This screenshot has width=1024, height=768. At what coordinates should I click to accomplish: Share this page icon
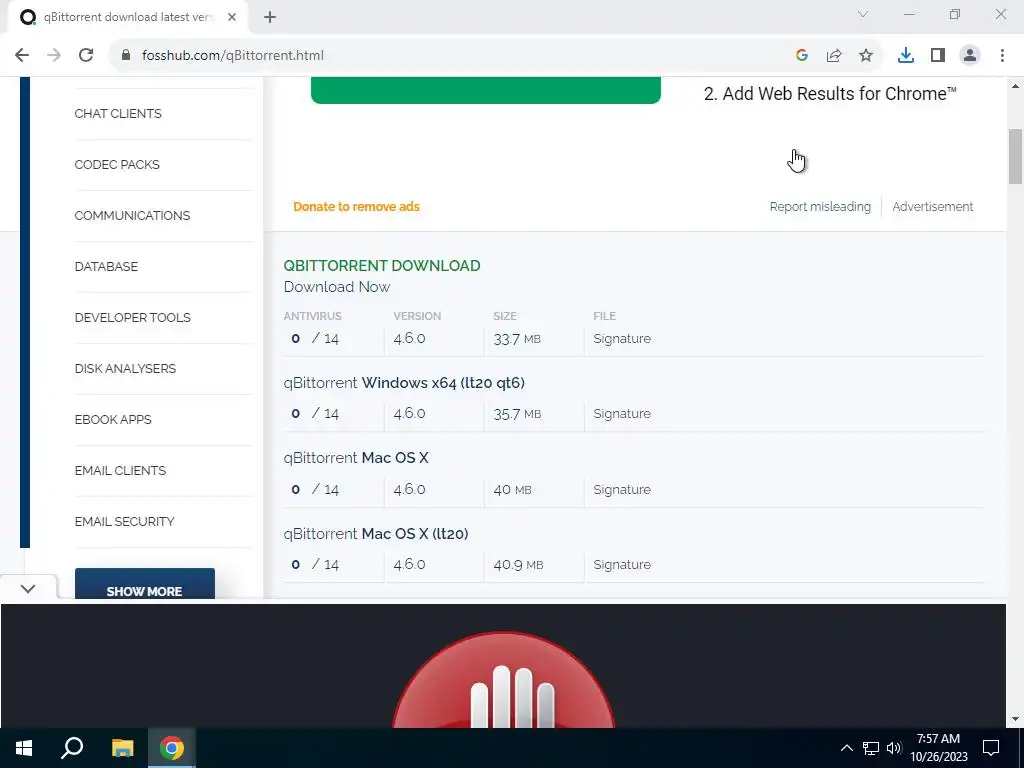click(x=834, y=56)
